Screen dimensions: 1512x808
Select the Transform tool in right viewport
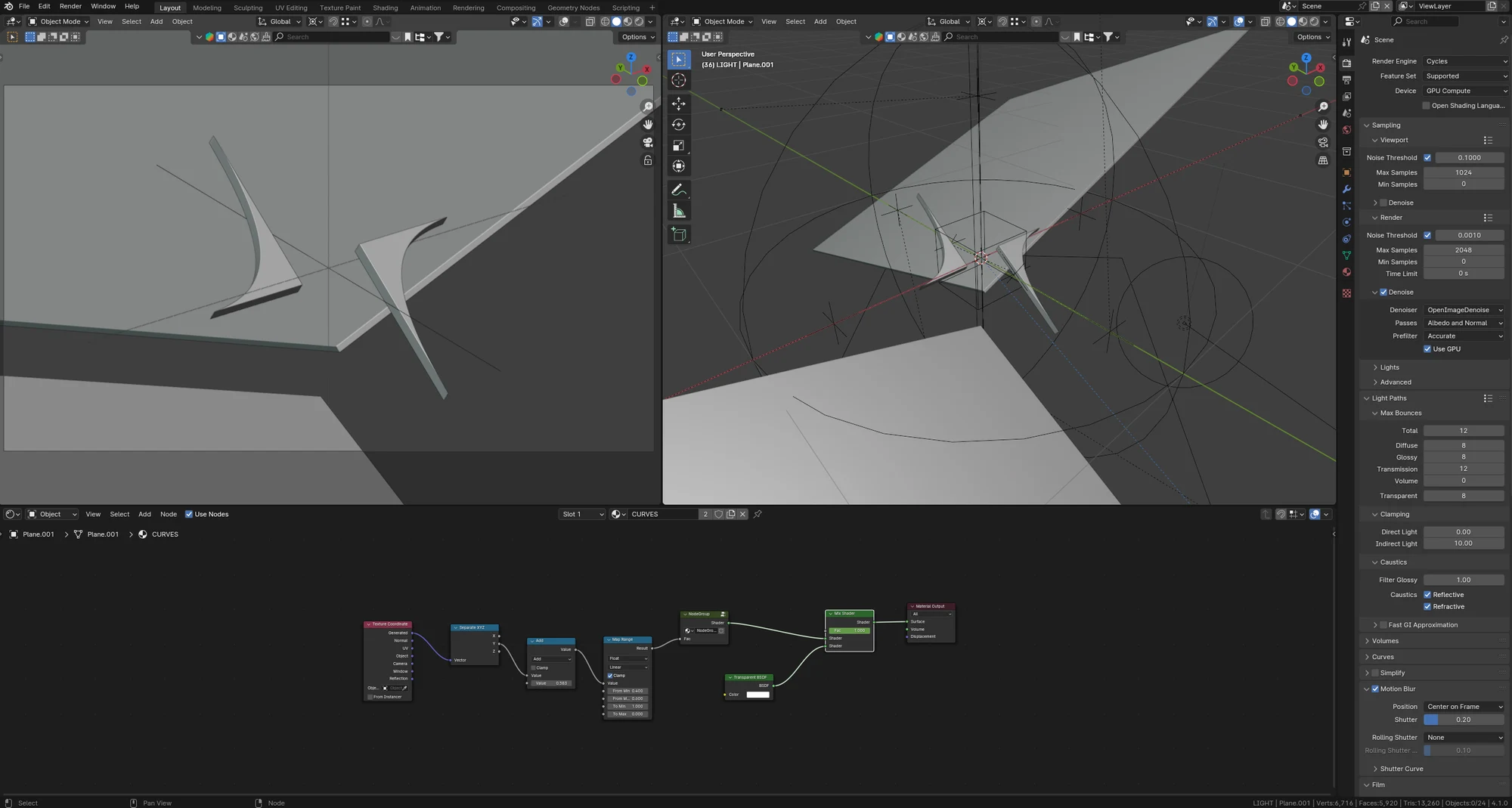click(679, 166)
